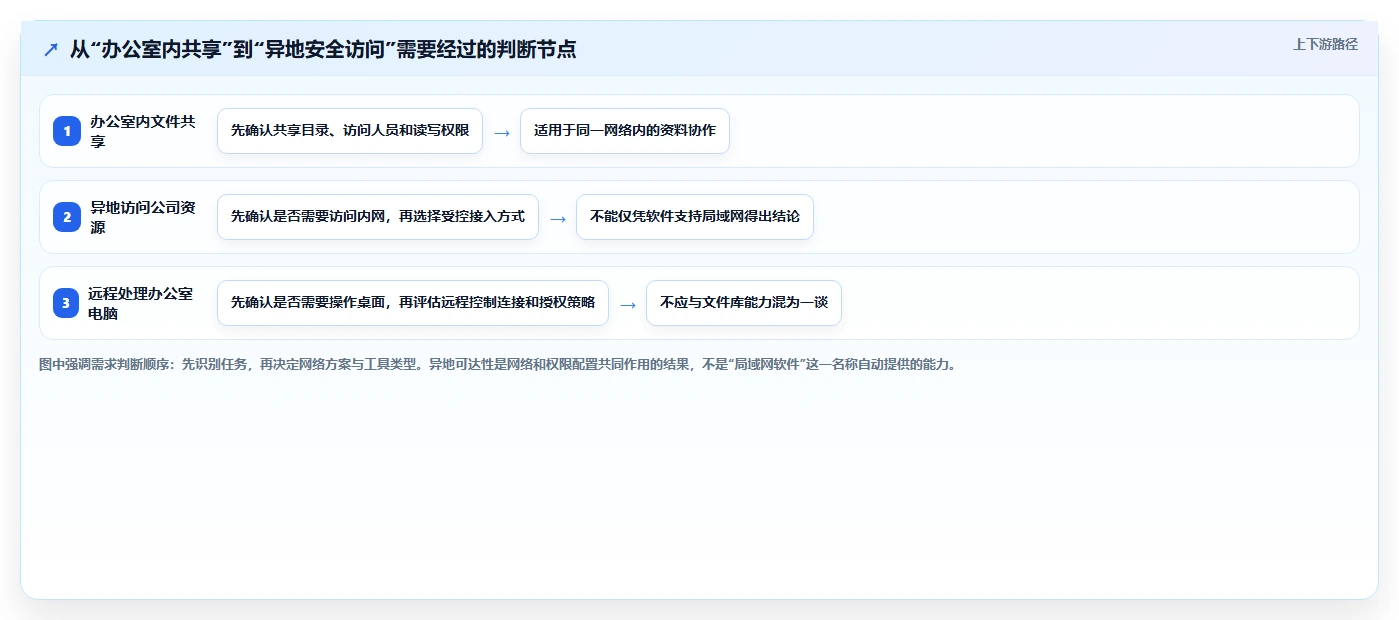Click the arrow icon beside the heading

51,49
